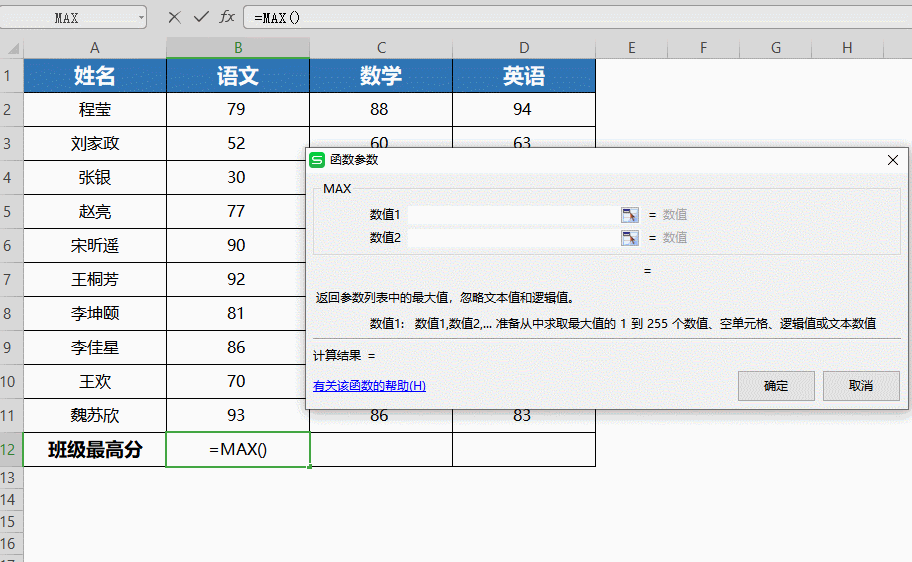Select column A header

coord(95,48)
